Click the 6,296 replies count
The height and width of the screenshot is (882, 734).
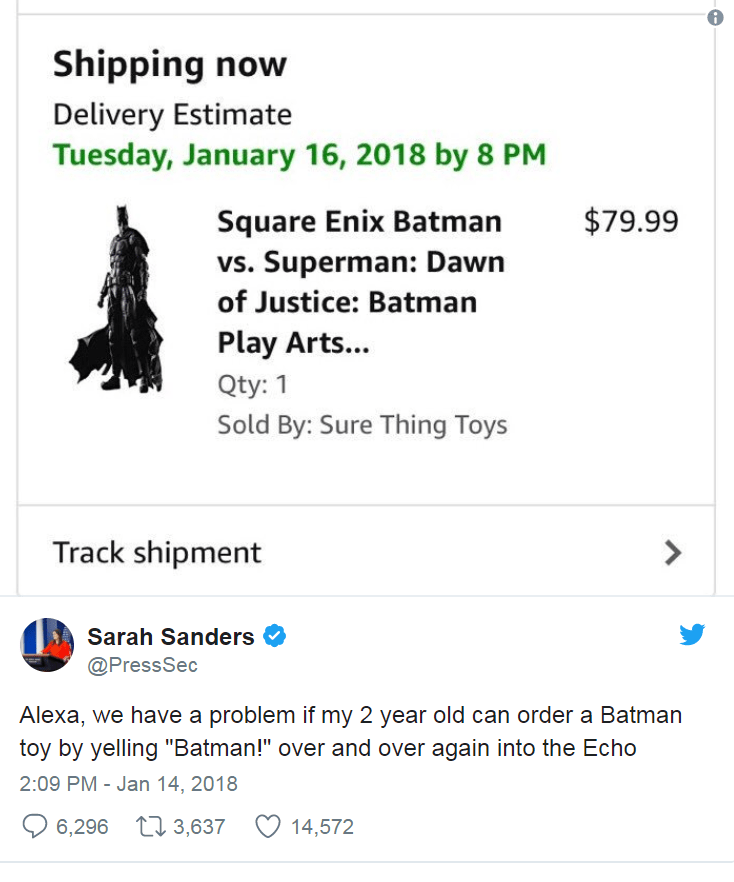pos(79,827)
